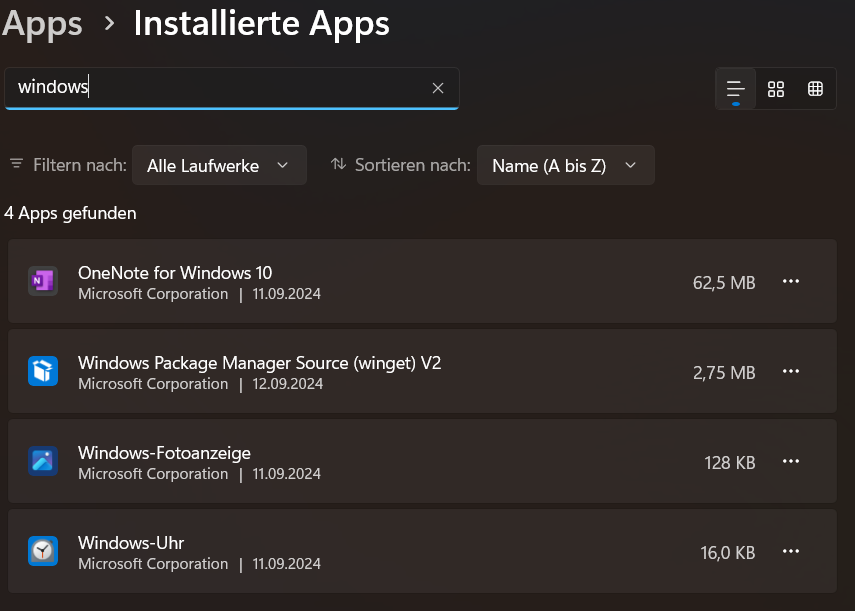855x611 pixels.
Task: Clear the search field with X
Action: click(437, 88)
